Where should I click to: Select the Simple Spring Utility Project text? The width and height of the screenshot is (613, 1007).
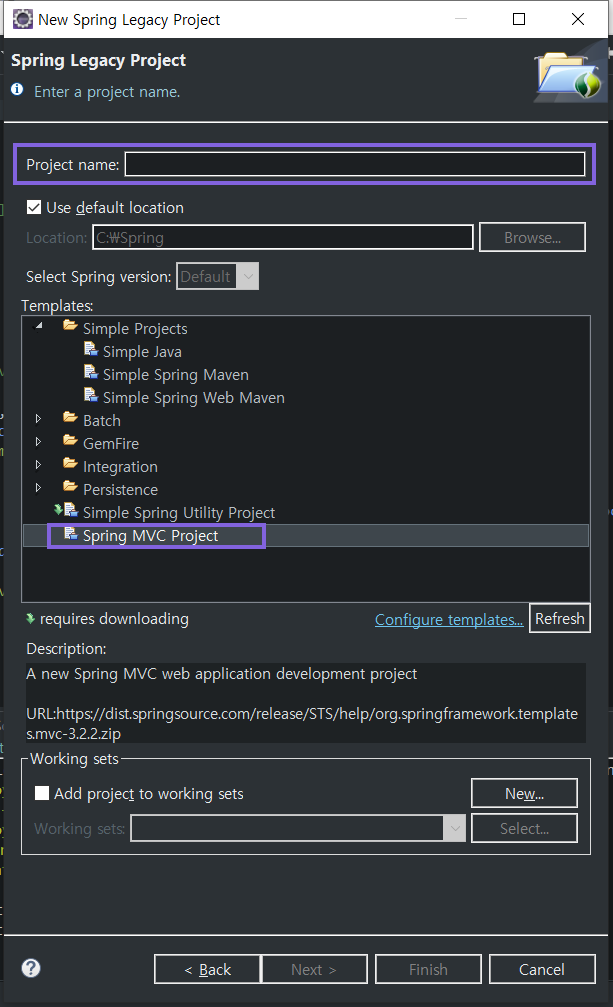tap(179, 512)
